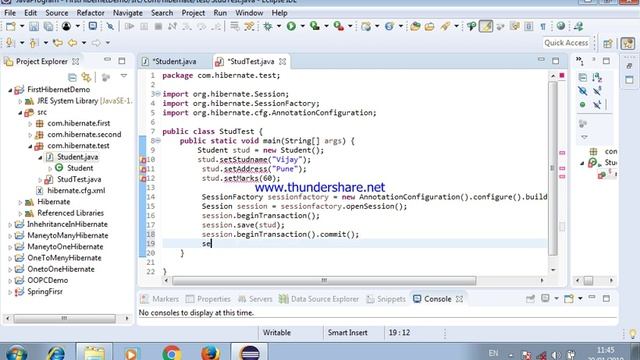
Task: Open Firefox from the taskbar
Action: (x=210, y=352)
